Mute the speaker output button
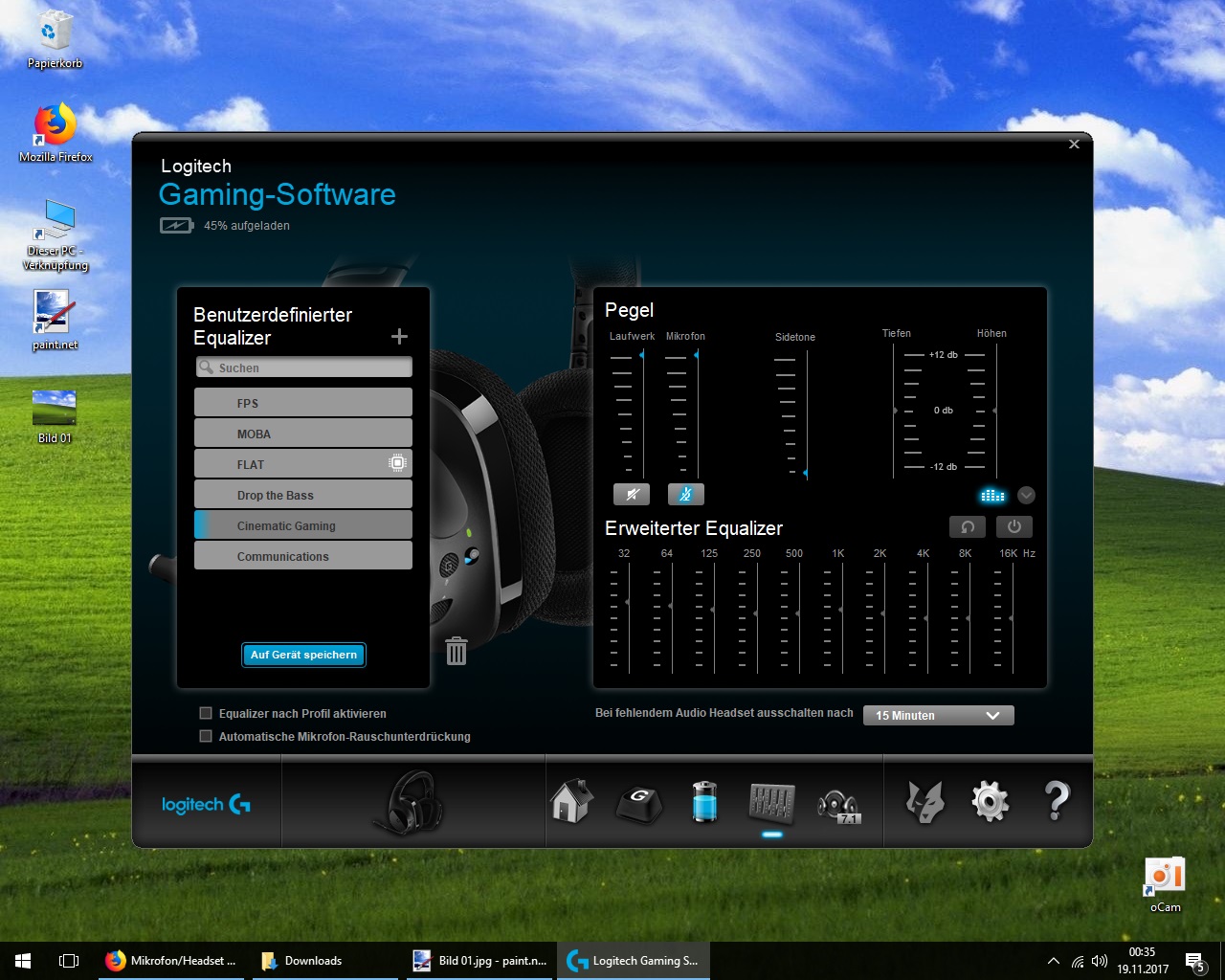The width and height of the screenshot is (1225, 980). [x=632, y=494]
